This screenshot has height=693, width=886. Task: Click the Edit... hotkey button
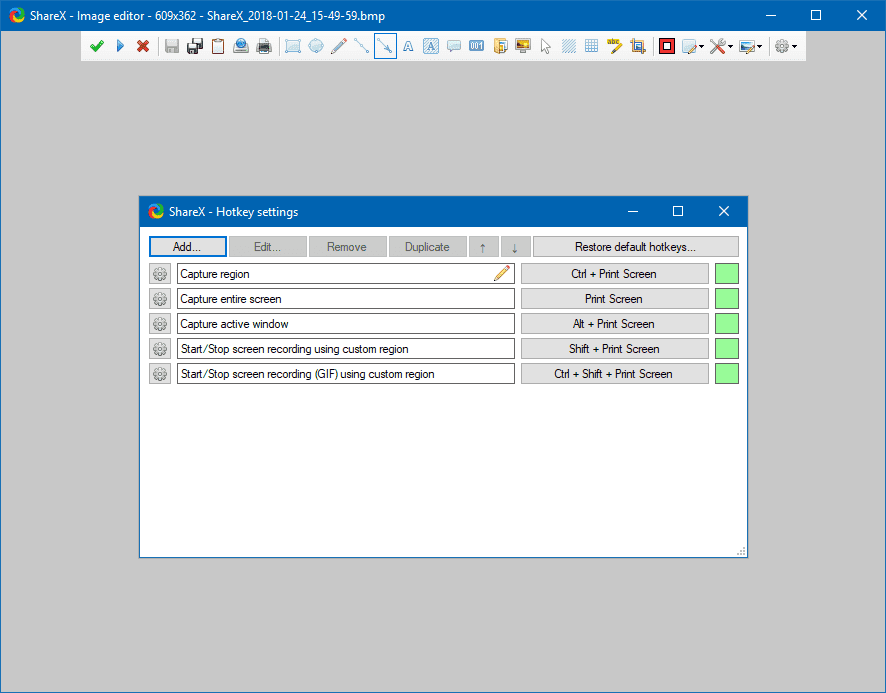268,246
